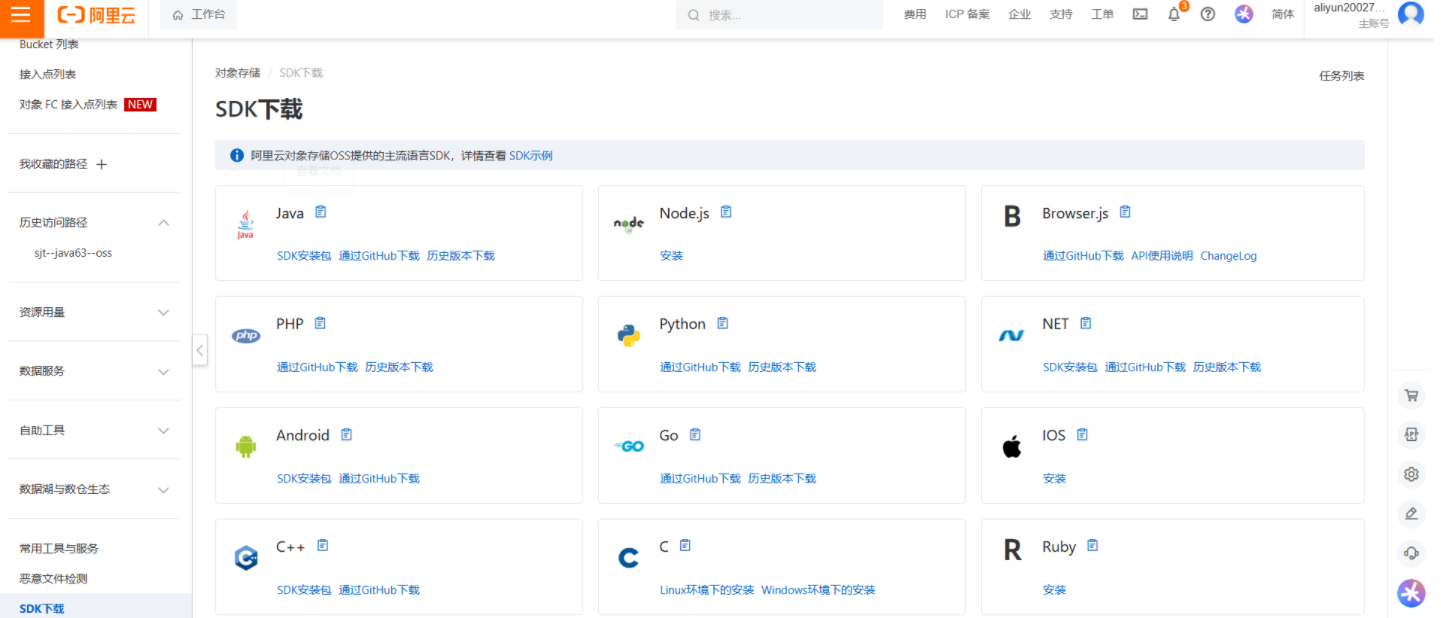Click the help question mark icon
The width and height of the screenshot is (1441, 618).
tap(1208, 14)
